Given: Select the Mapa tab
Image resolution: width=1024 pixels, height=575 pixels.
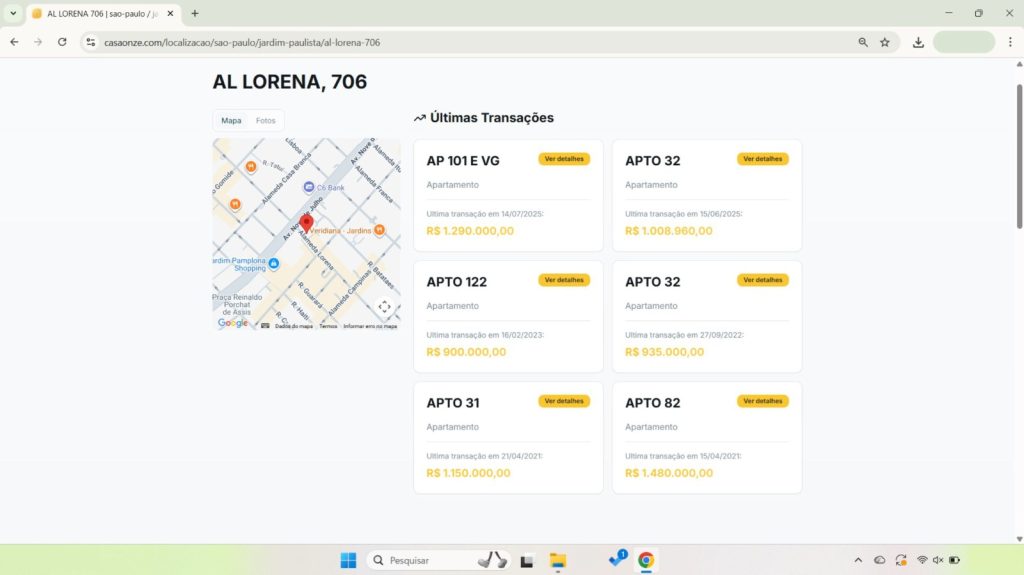Looking at the screenshot, I should click(231, 120).
